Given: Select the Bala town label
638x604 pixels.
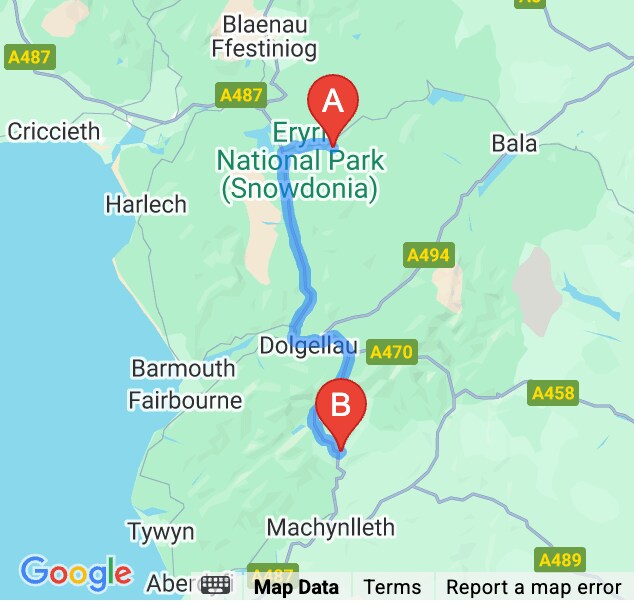Looking at the screenshot, I should click(x=514, y=144).
